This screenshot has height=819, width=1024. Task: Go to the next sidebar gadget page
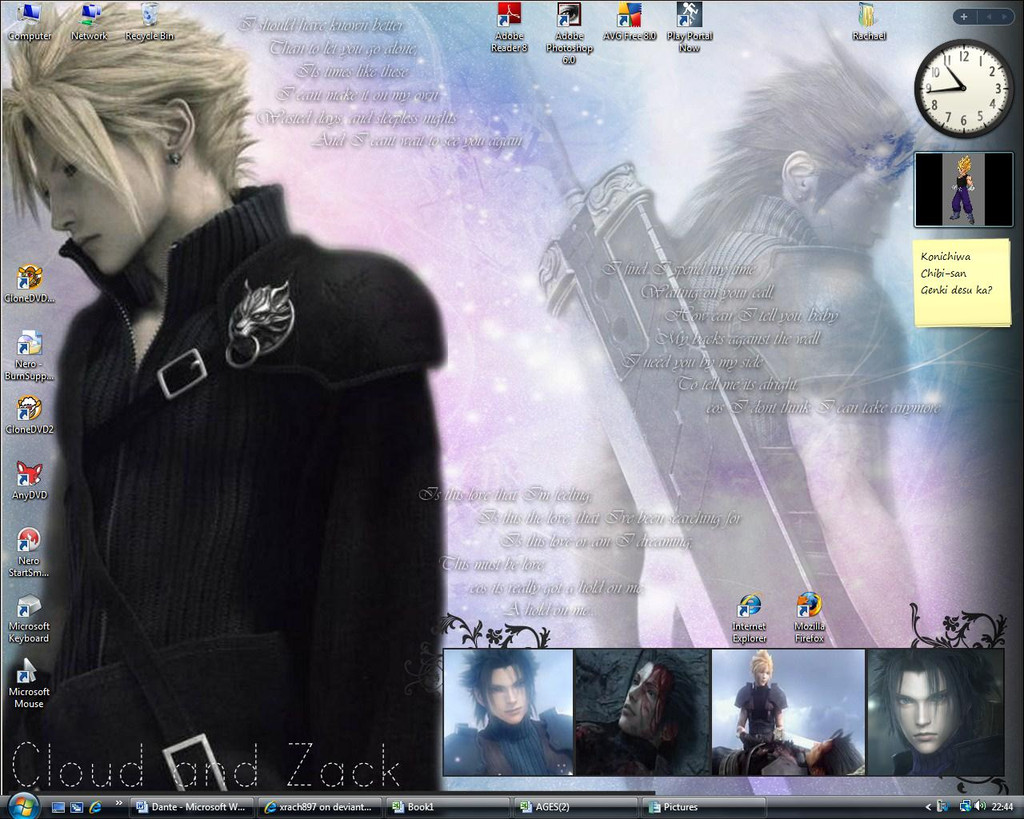1003,17
